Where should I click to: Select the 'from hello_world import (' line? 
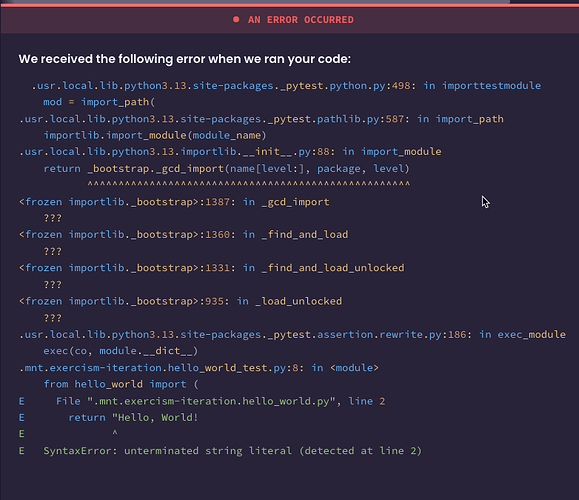click(121, 384)
